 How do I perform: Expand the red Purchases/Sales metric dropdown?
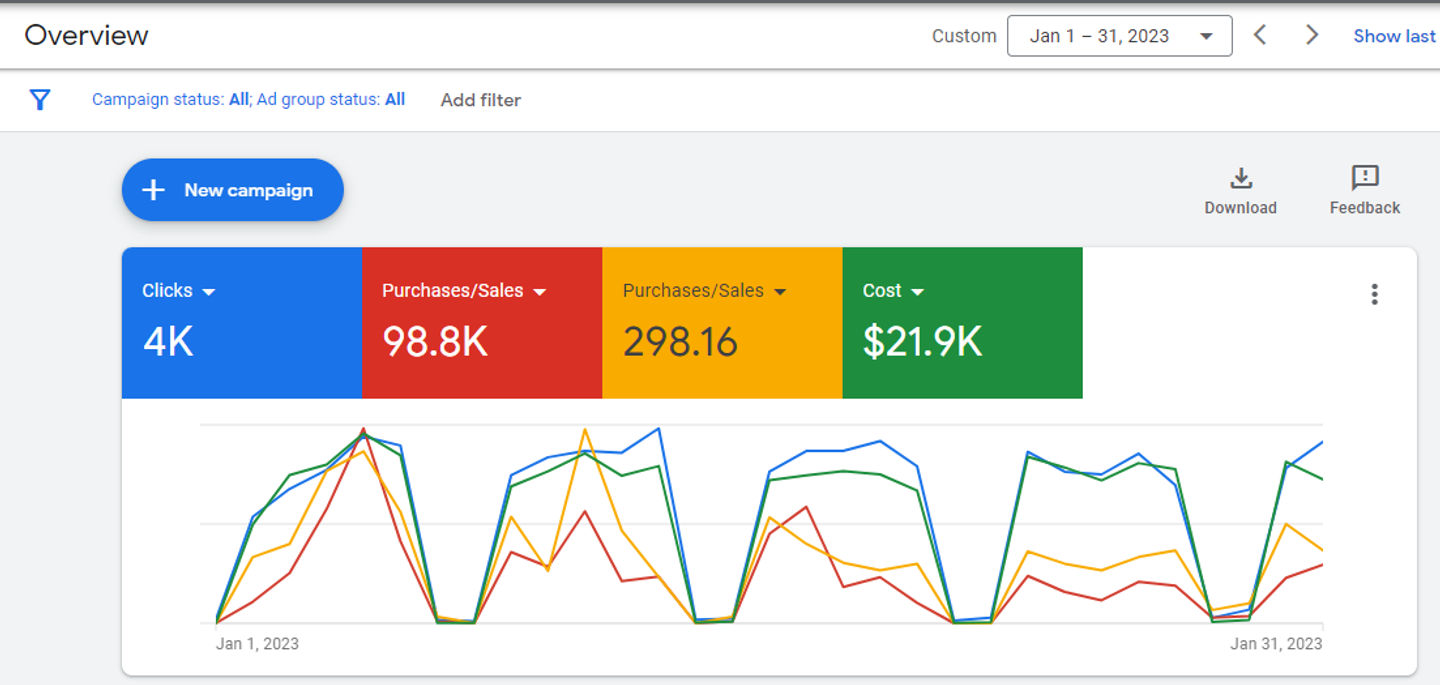click(x=540, y=292)
